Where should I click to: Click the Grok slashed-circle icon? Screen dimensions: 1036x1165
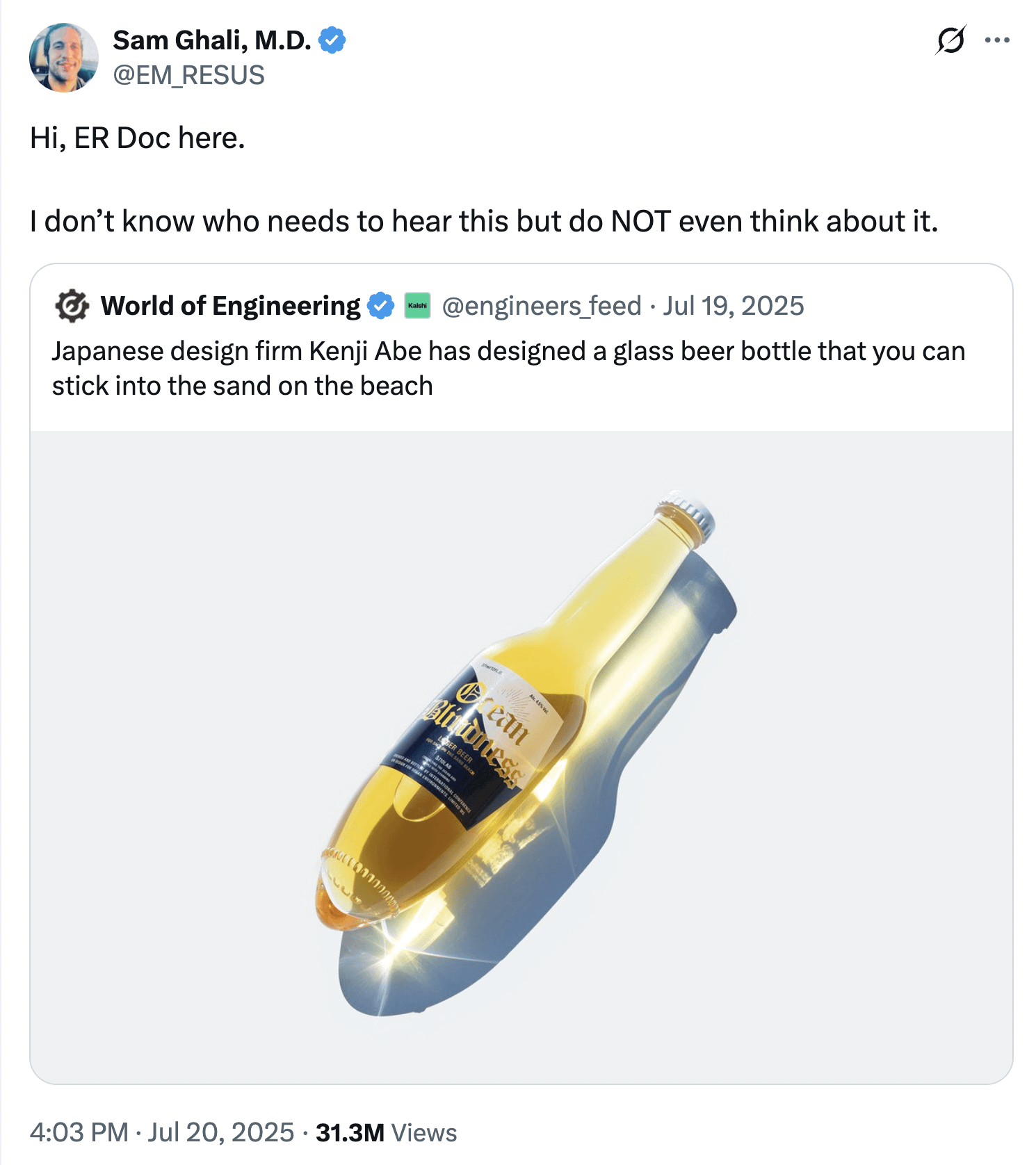click(950, 40)
